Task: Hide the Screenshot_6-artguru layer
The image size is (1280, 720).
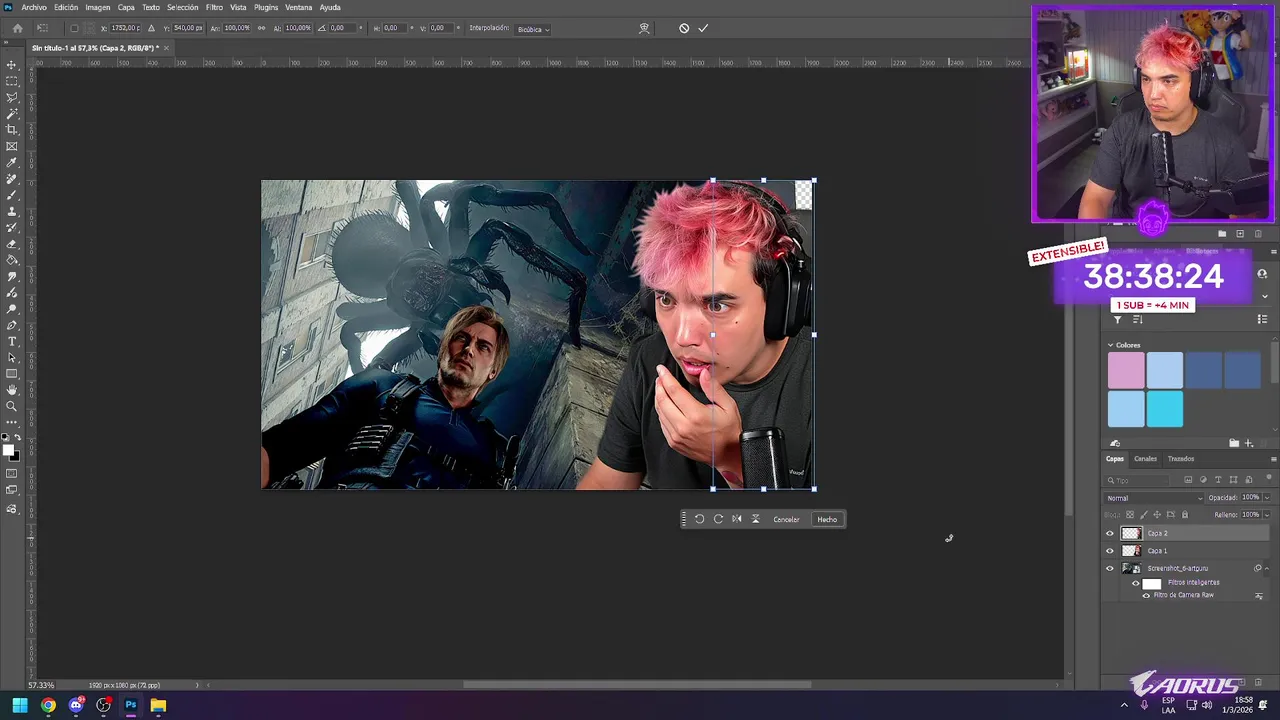Action: pyautogui.click(x=1109, y=568)
